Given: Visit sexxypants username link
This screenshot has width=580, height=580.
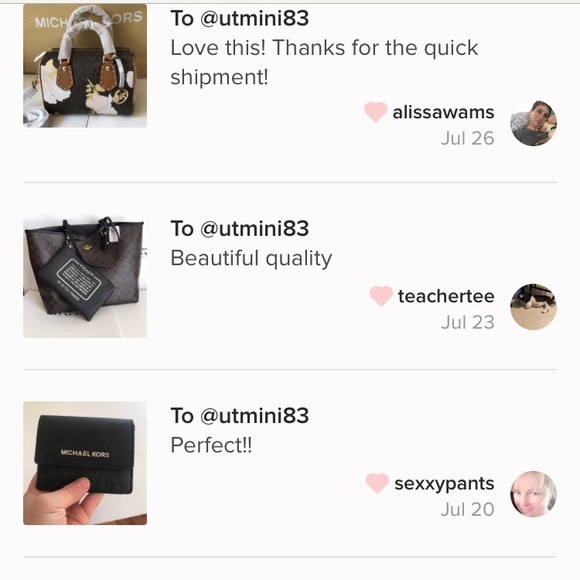Looking at the screenshot, I should pyautogui.click(x=444, y=484).
